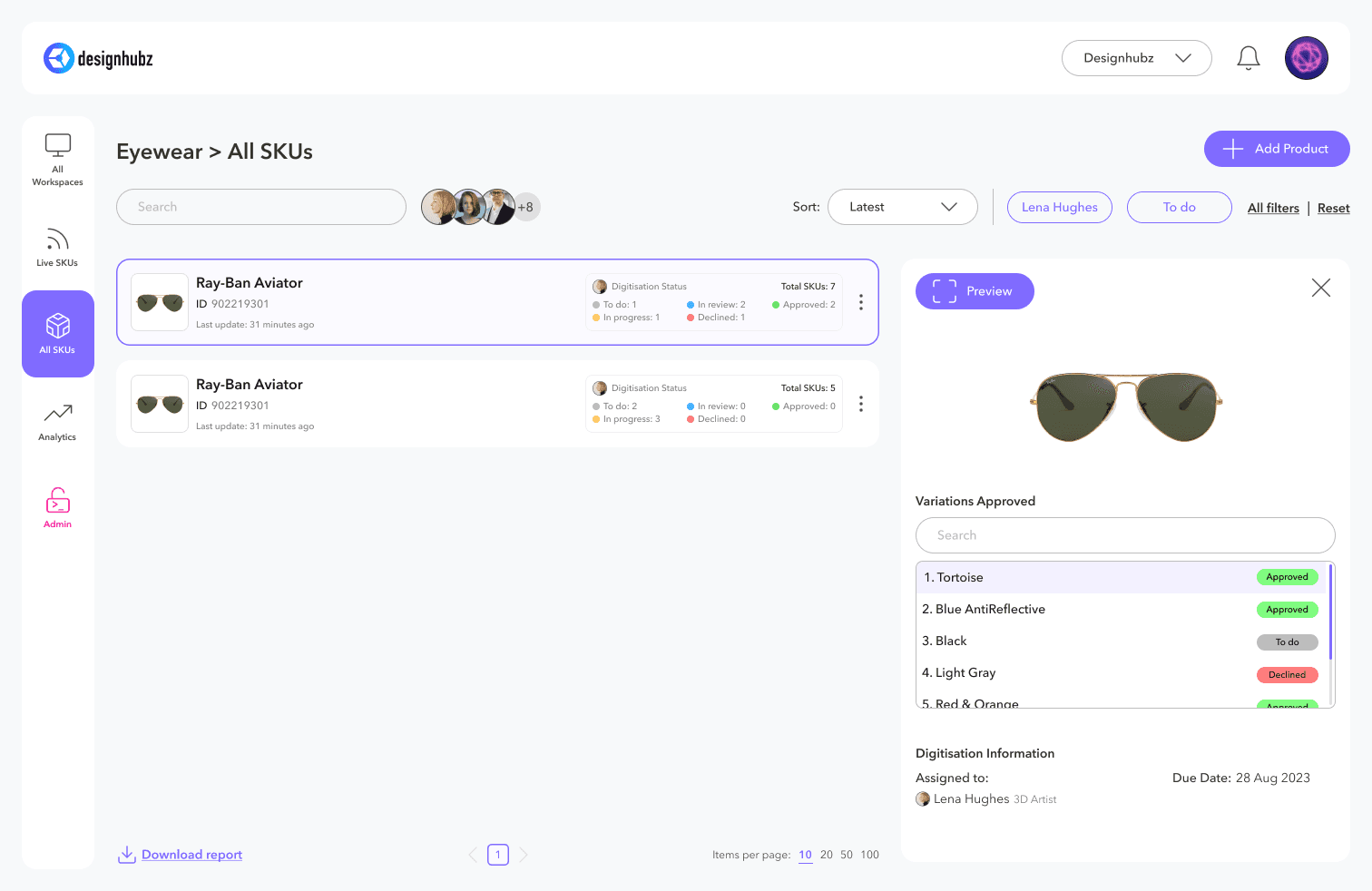Click first Ray-Ban Aviator thumbnail
1372x891 pixels.
click(160, 302)
